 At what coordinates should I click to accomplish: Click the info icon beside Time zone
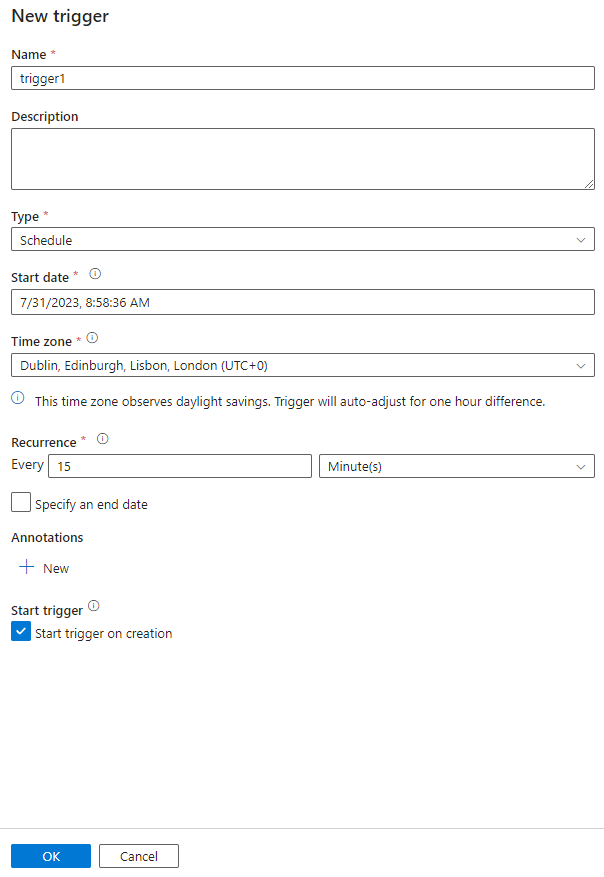pyautogui.click(x=92, y=339)
